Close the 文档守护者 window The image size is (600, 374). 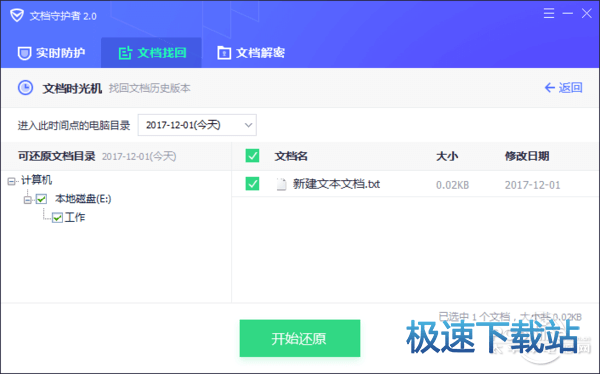click(x=586, y=13)
